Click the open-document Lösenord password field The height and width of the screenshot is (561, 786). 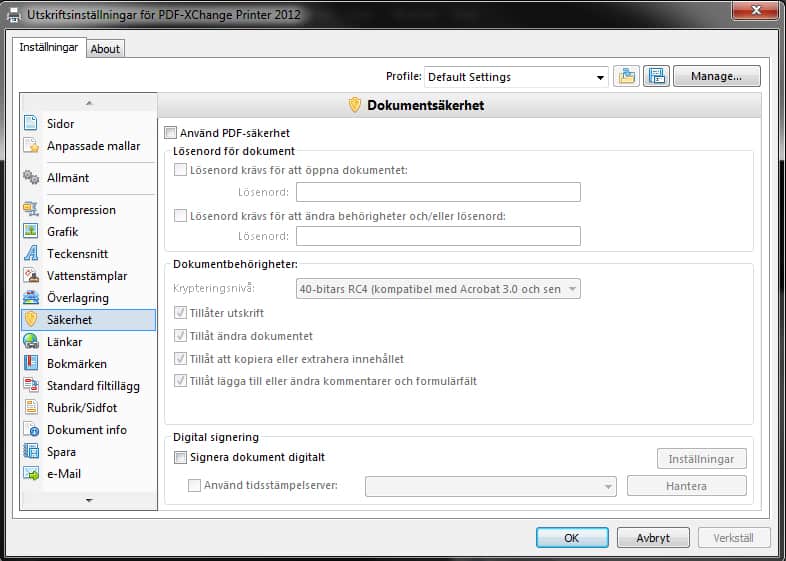pos(438,192)
